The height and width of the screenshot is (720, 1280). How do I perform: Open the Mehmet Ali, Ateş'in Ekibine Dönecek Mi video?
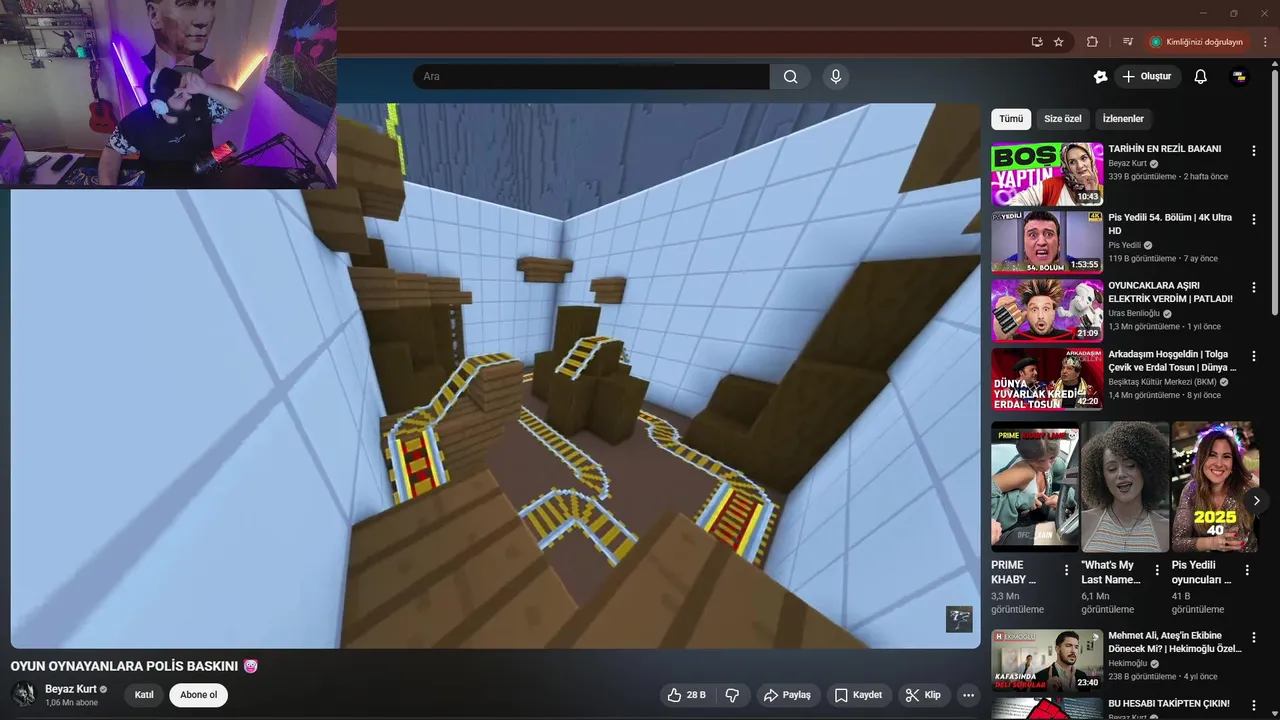pyautogui.click(x=1047, y=660)
